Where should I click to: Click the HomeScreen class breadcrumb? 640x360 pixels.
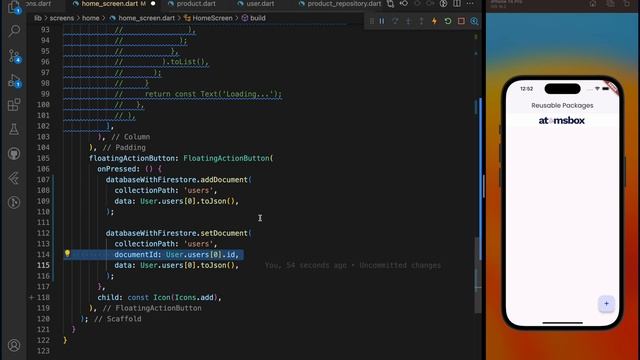[212, 18]
